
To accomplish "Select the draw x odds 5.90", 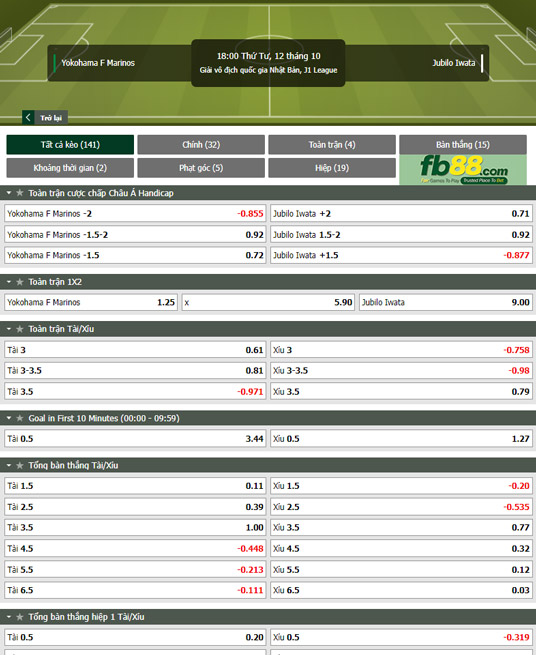I will pos(268,302).
